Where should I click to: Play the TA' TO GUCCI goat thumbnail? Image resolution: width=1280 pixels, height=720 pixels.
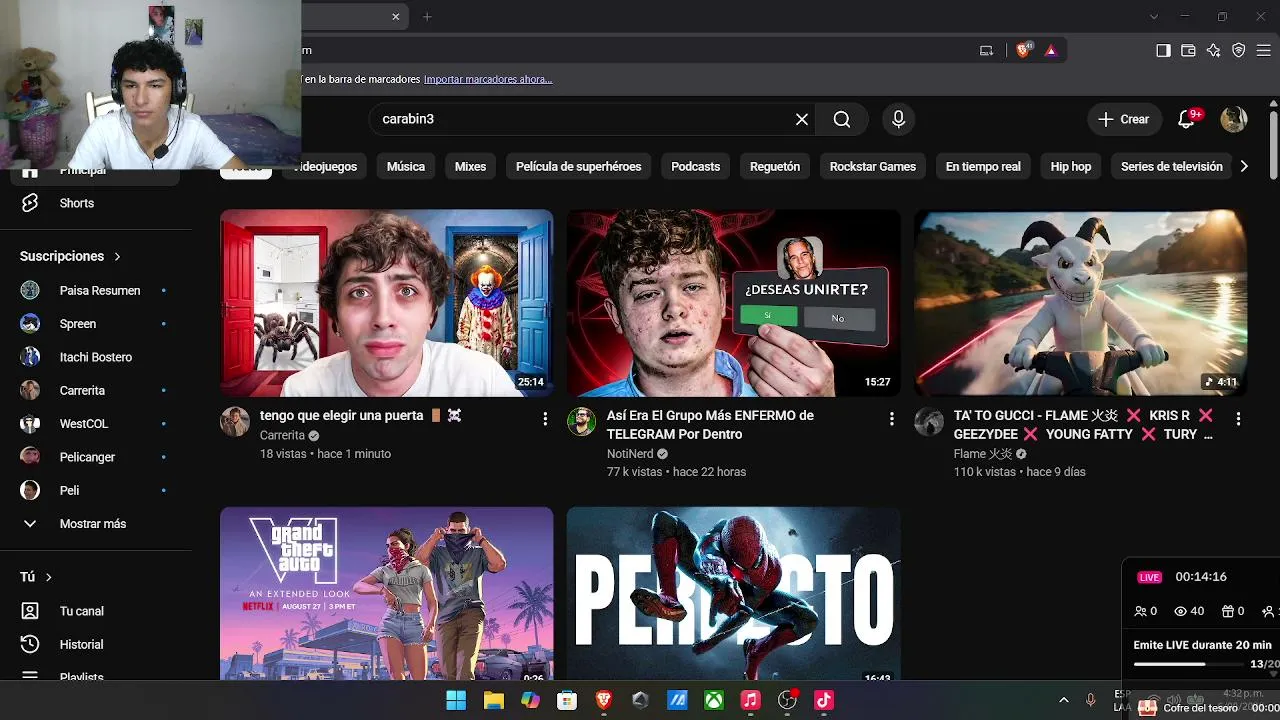coord(1081,303)
